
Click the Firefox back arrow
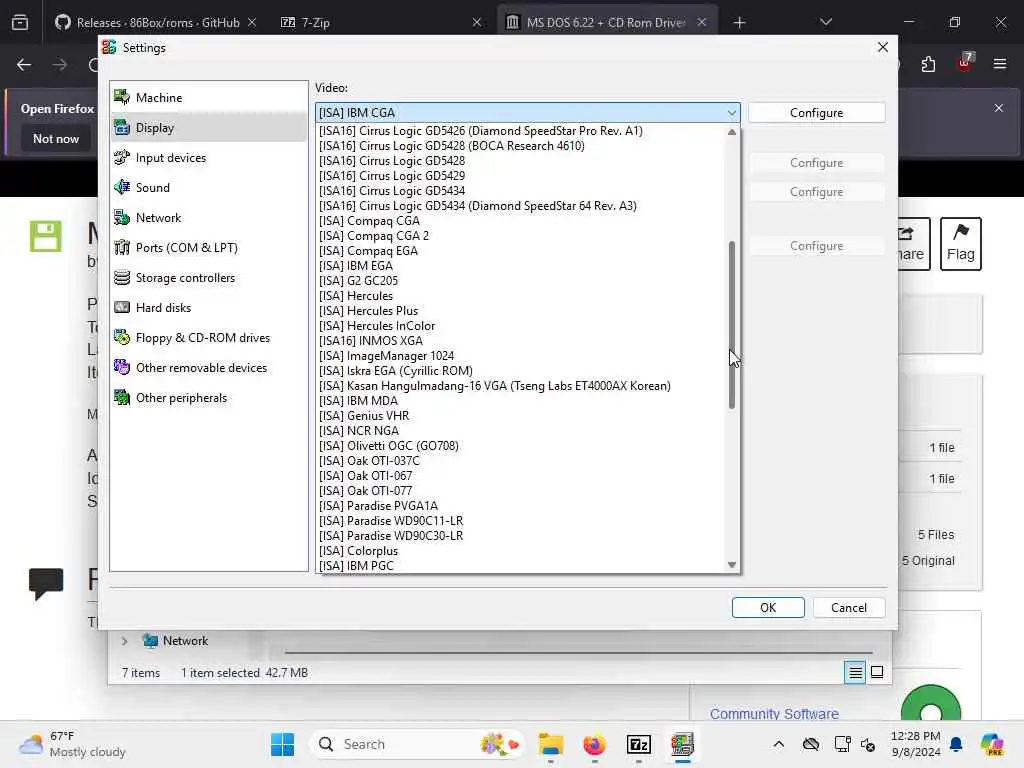[x=24, y=65]
